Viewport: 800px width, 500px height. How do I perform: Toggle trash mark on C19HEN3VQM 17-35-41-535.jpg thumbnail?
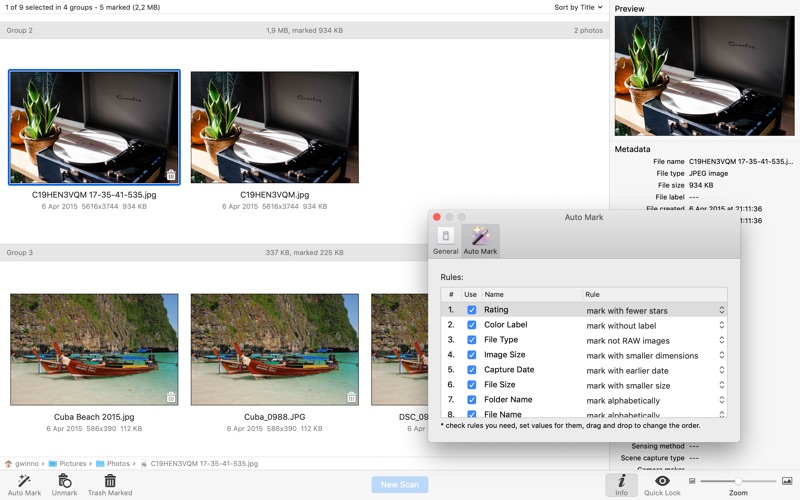[171, 175]
